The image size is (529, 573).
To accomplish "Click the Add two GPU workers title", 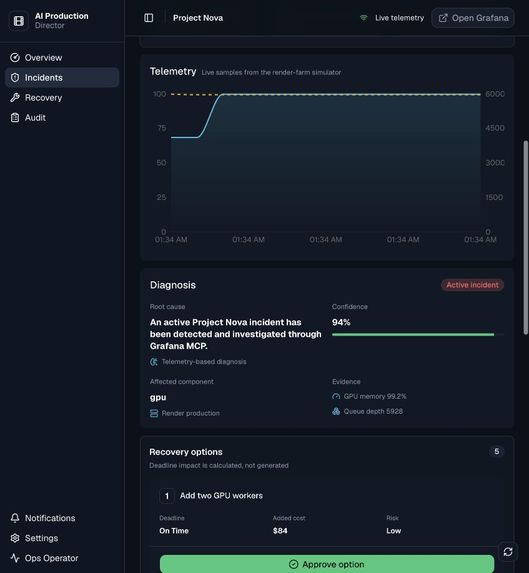I will click(221, 496).
